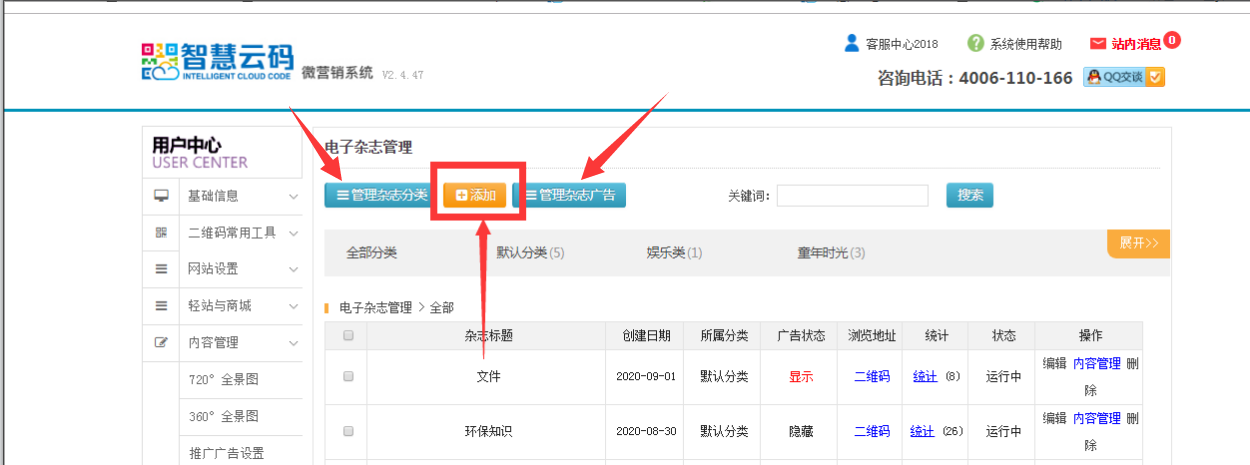The height and width of the screenshot is (465, 1250).
Task: Select the 默认分类(5) category tab
Action: click(x=530, y=253)
